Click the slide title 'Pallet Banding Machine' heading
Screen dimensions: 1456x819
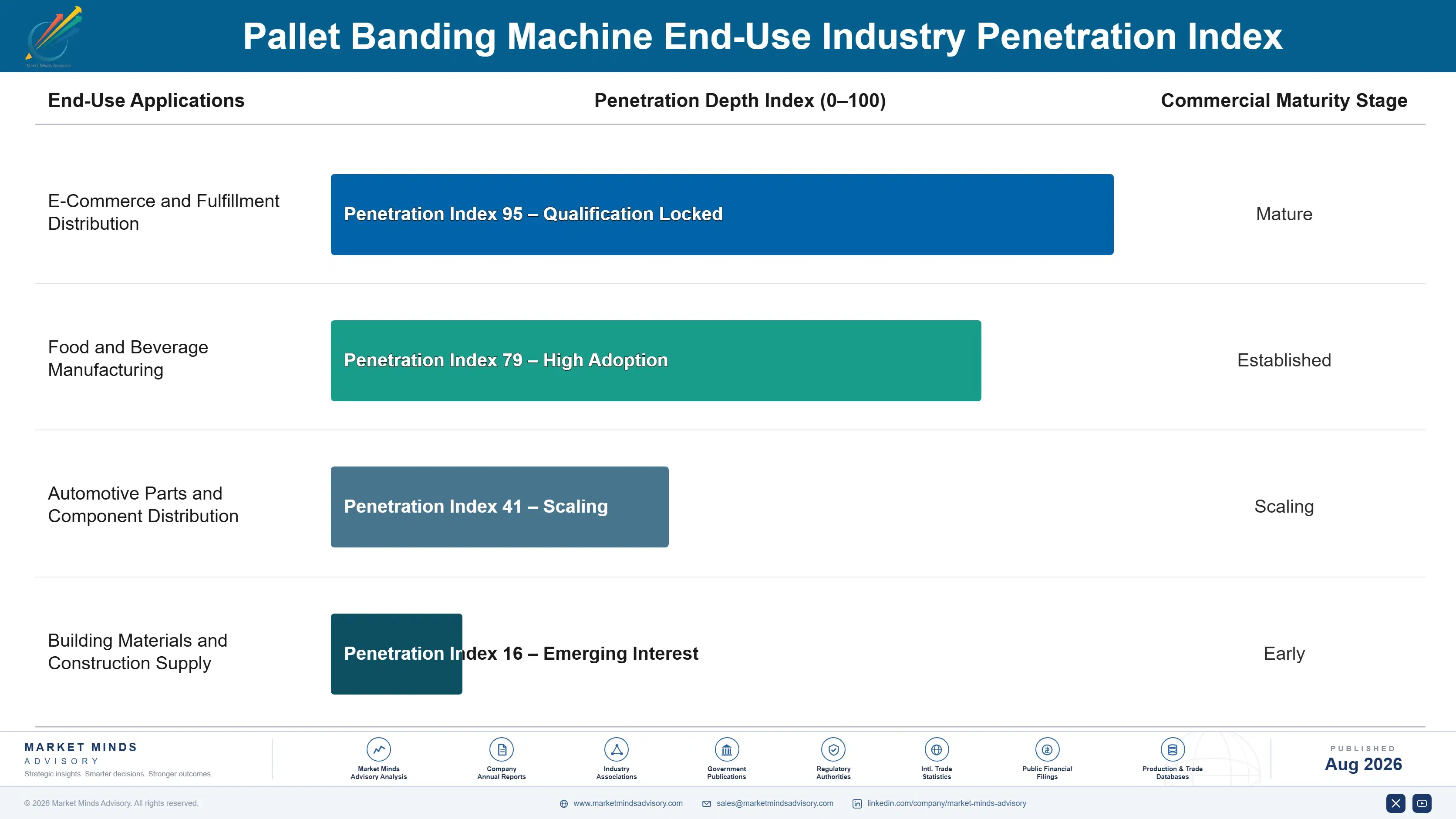pos(762,37)
